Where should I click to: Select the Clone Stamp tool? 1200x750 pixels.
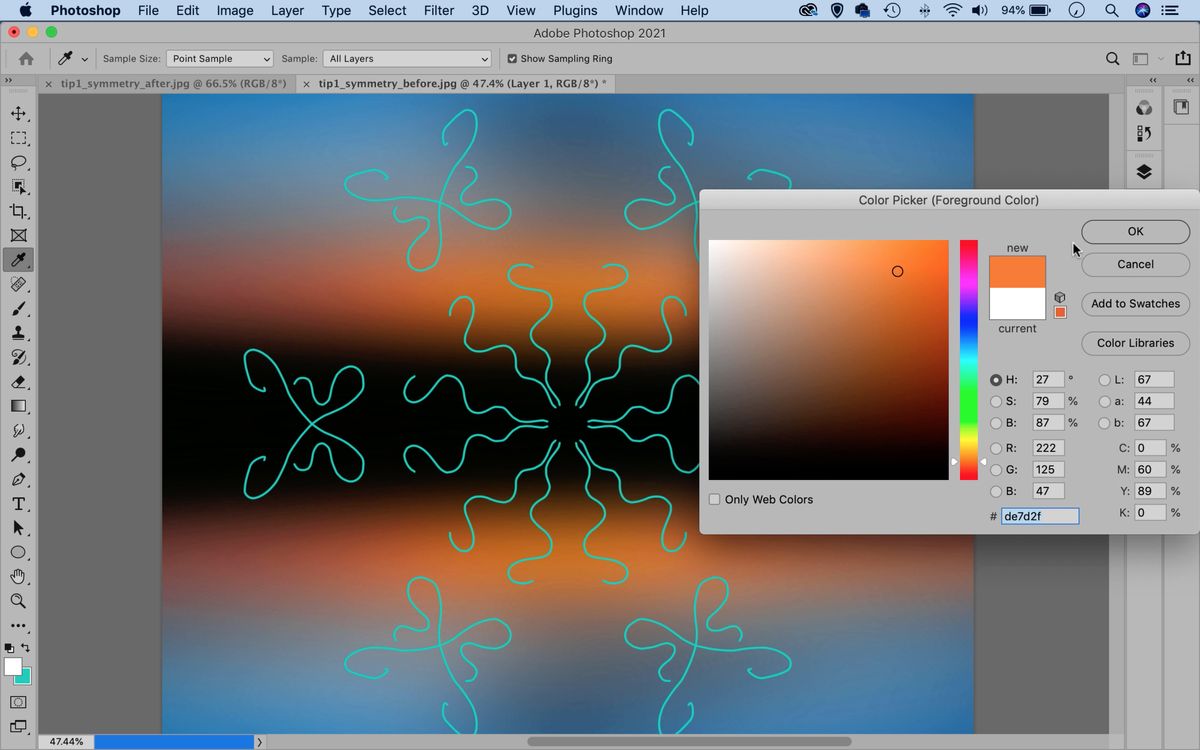[18, 332]
